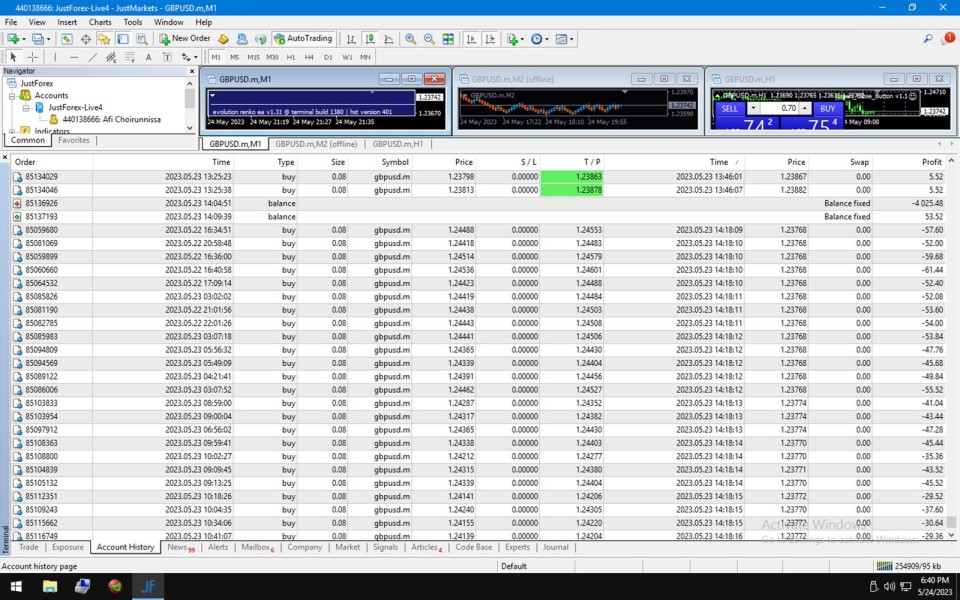Open the Charts menu
Image resolution: width=960 pixels, height=600 pixels.
click(100, 22)
